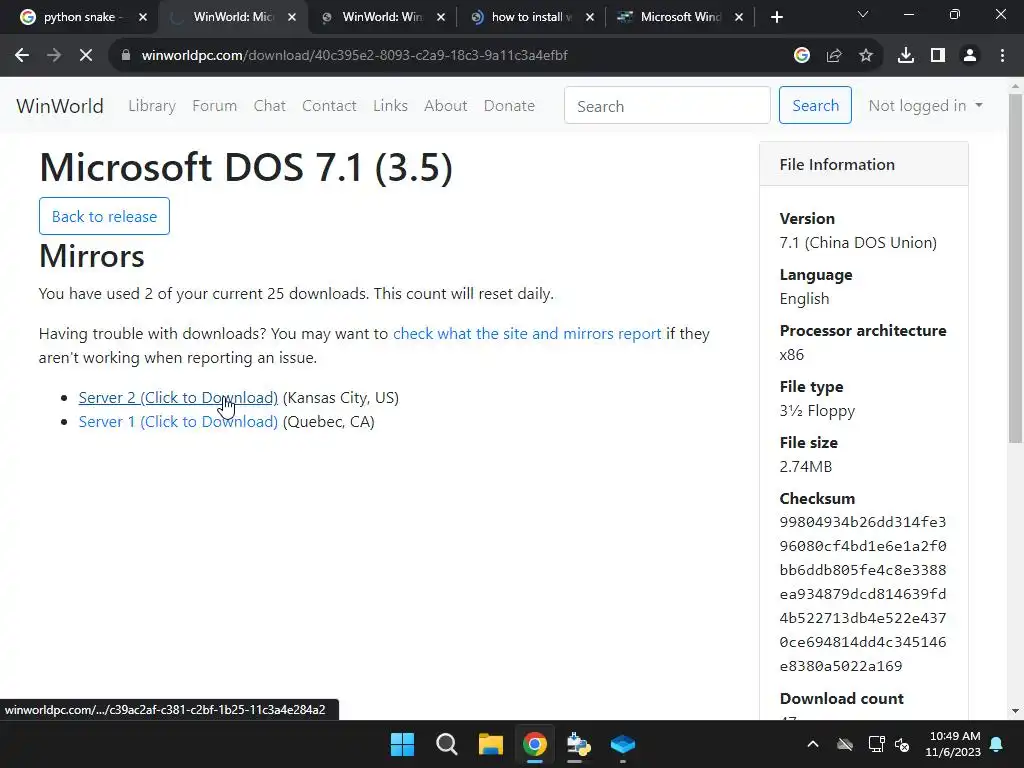The image size is (1024, 768).
Task: Open Python app in taskbar
Action: pos(579,744)
